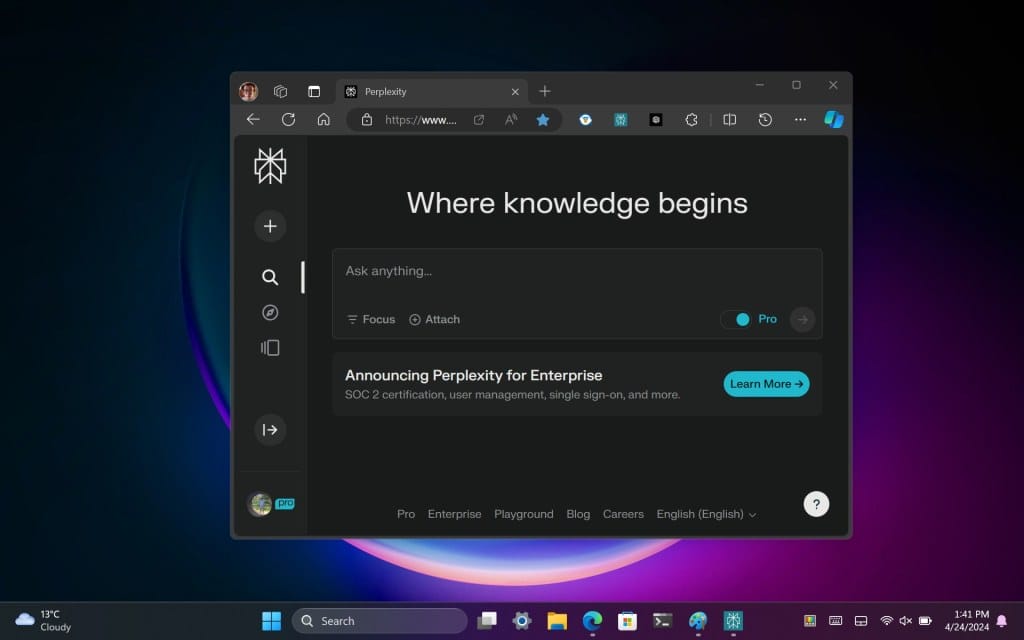Toggle split screen in Edge toolbar
The height and width of the screenshot is (640, 1024).
[730, 119]
